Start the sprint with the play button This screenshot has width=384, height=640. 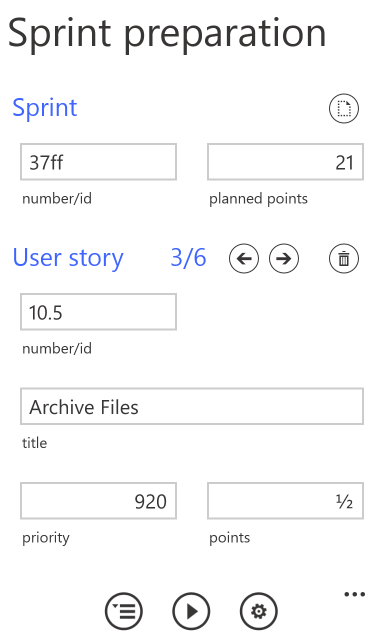coord(191,611)
